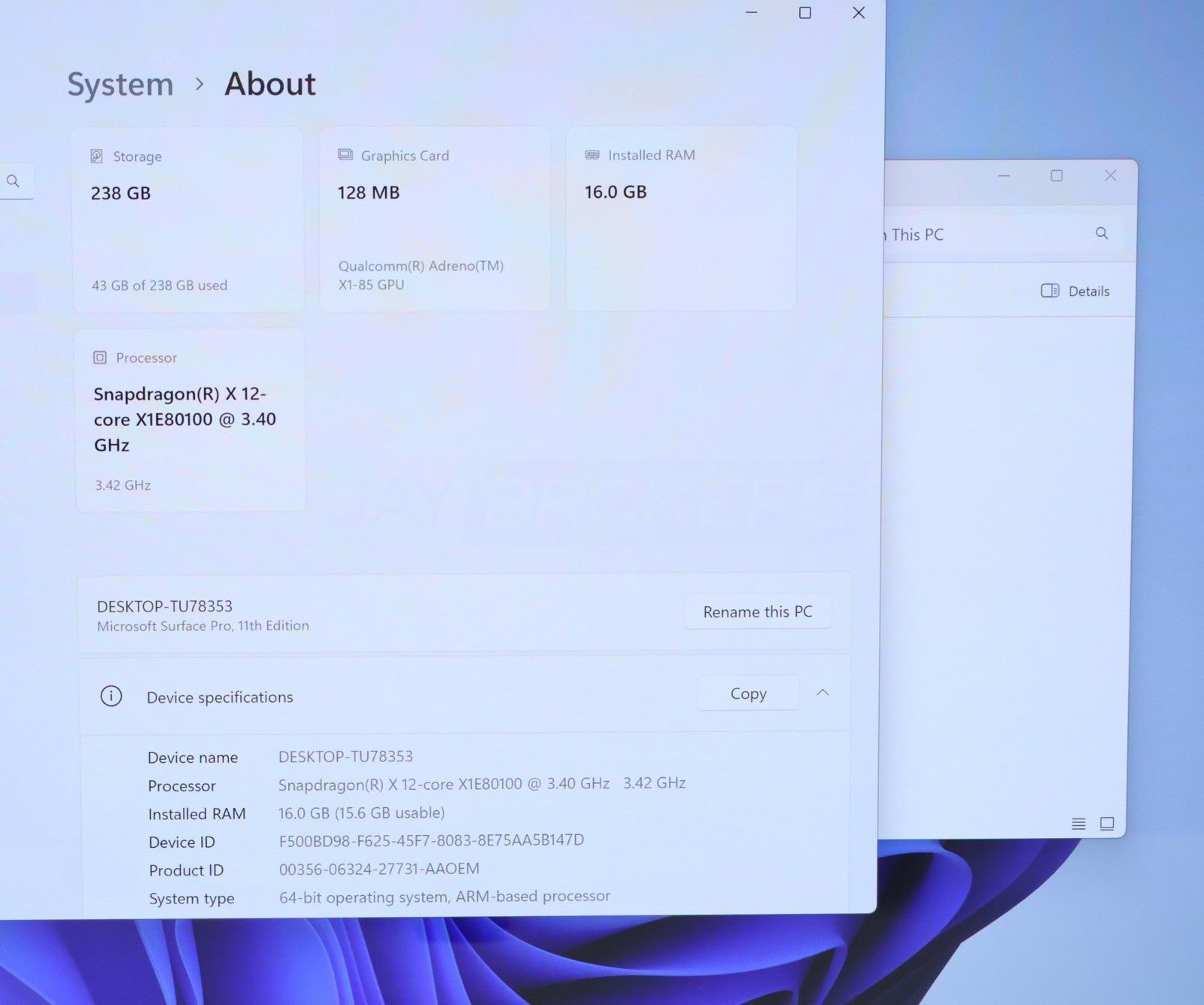Maximize the Settings window

(x=804, y=13)
